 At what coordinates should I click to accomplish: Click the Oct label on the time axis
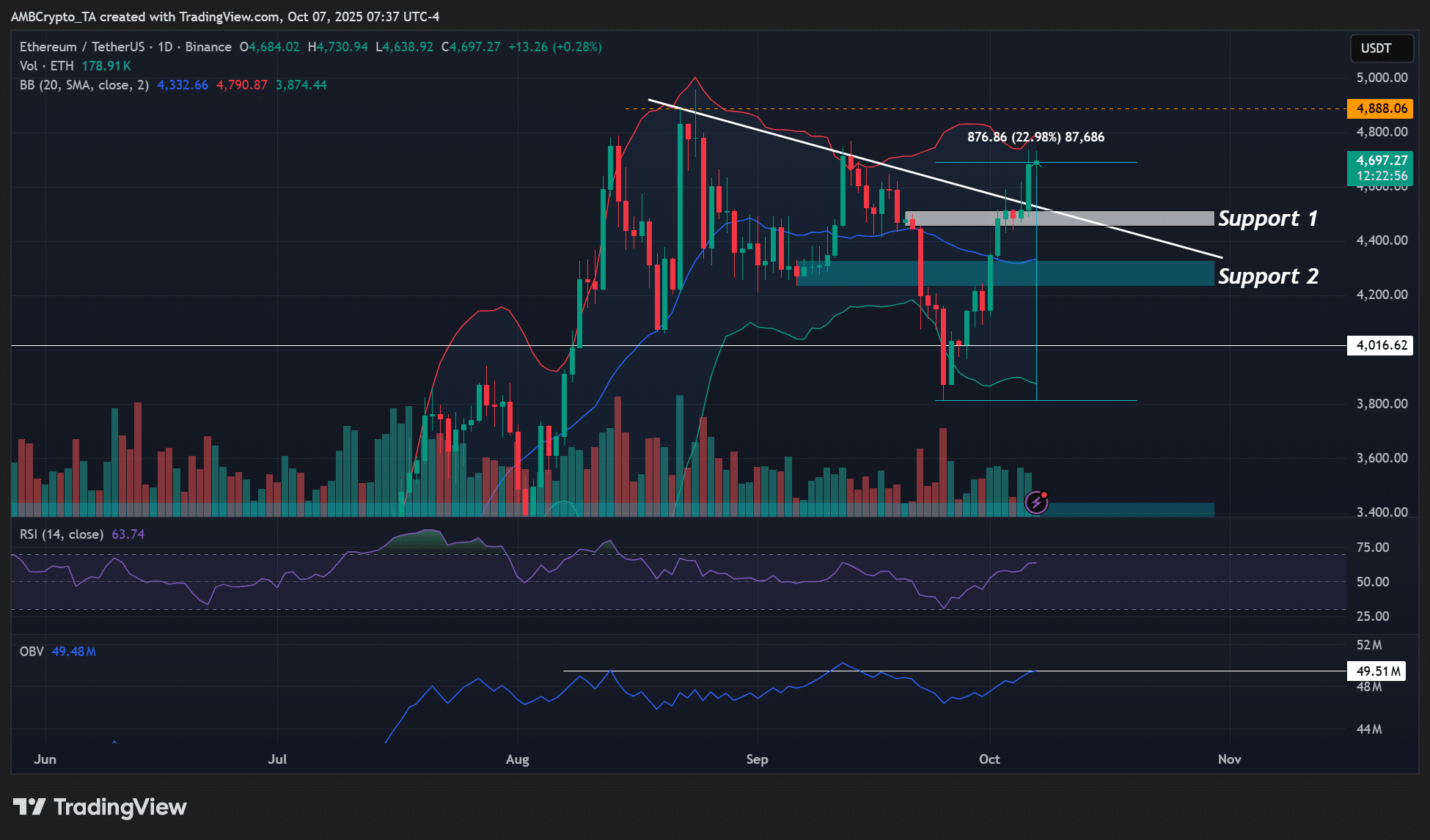point(989,759)
